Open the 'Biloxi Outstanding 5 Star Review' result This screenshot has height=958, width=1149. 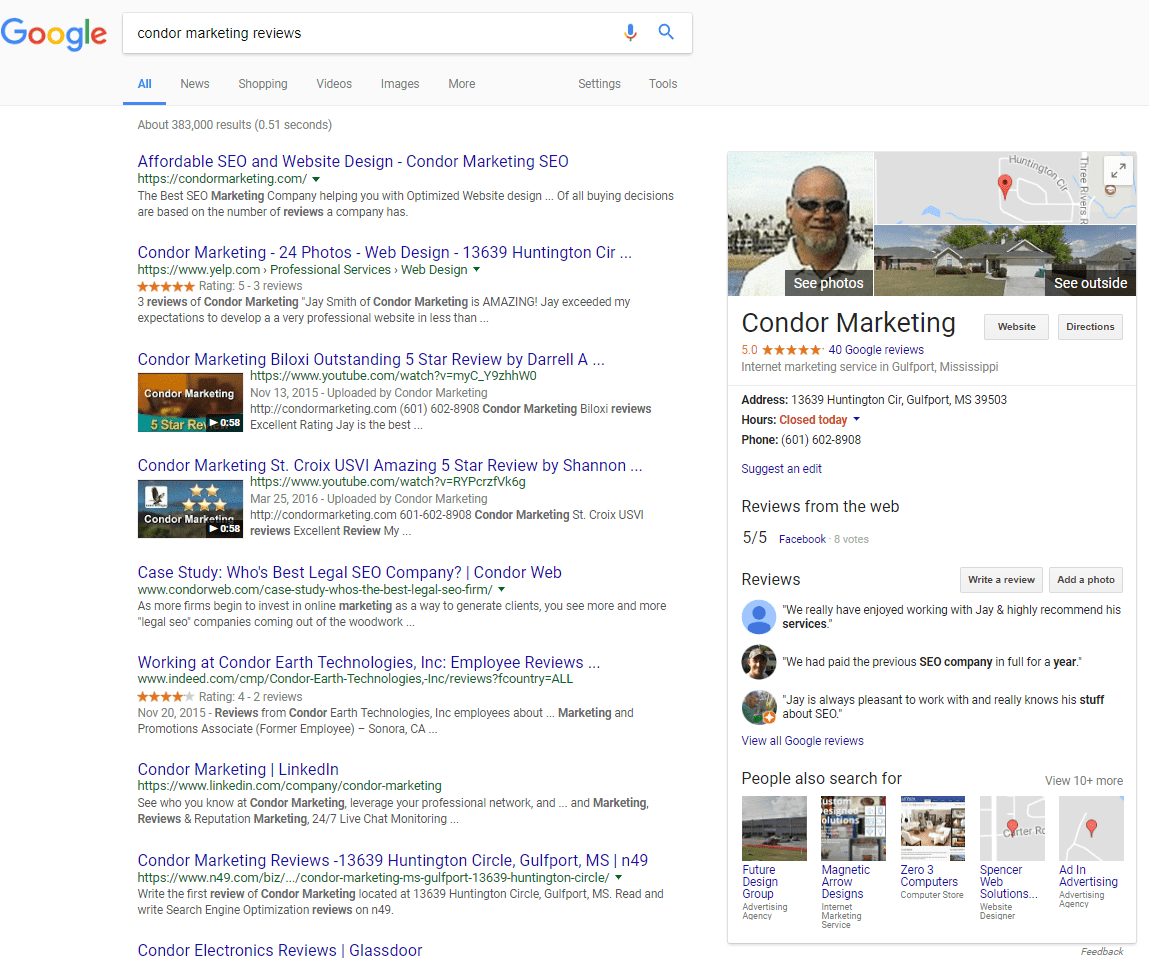[371, 359]
